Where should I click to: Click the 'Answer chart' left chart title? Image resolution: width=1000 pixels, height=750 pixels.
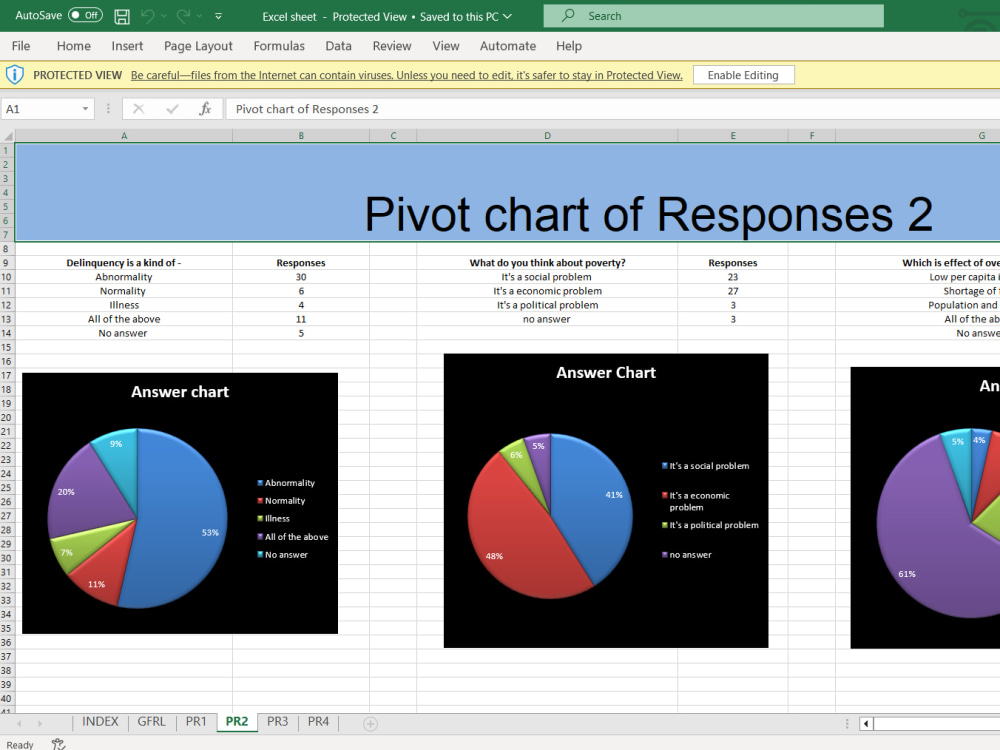click(x=180, y=392)
